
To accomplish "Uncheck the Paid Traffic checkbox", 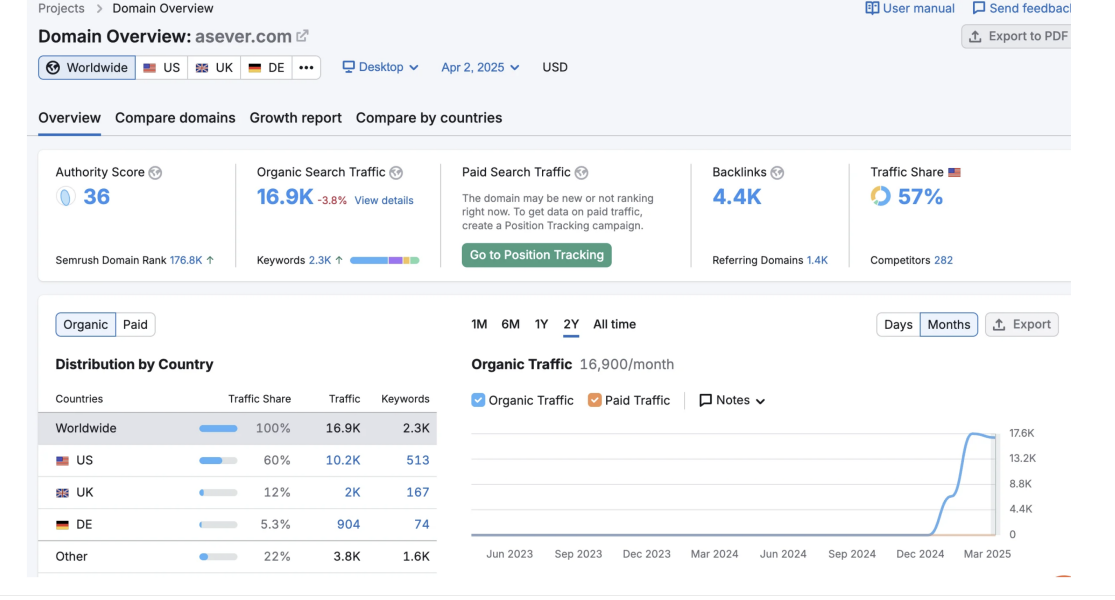I will click(x=594, y=400).
